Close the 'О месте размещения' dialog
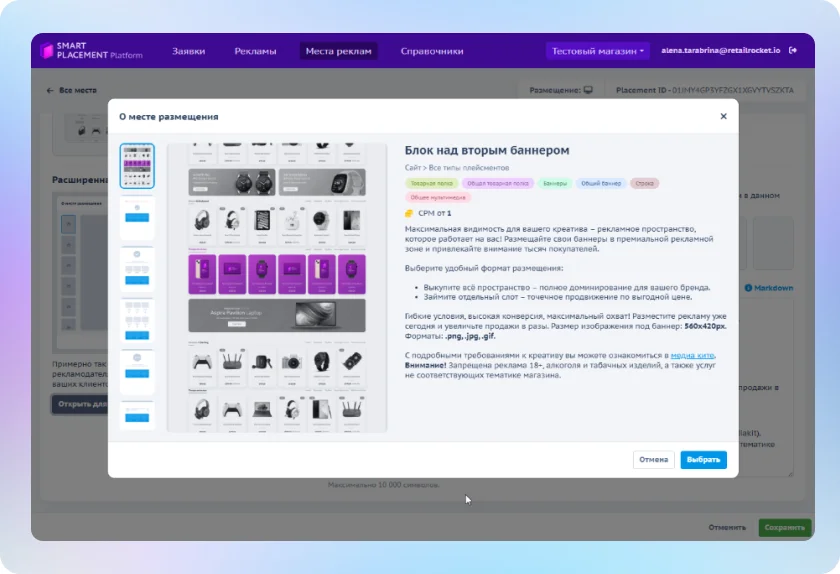Viewport: 840px width, 574px height. (723, 116)
